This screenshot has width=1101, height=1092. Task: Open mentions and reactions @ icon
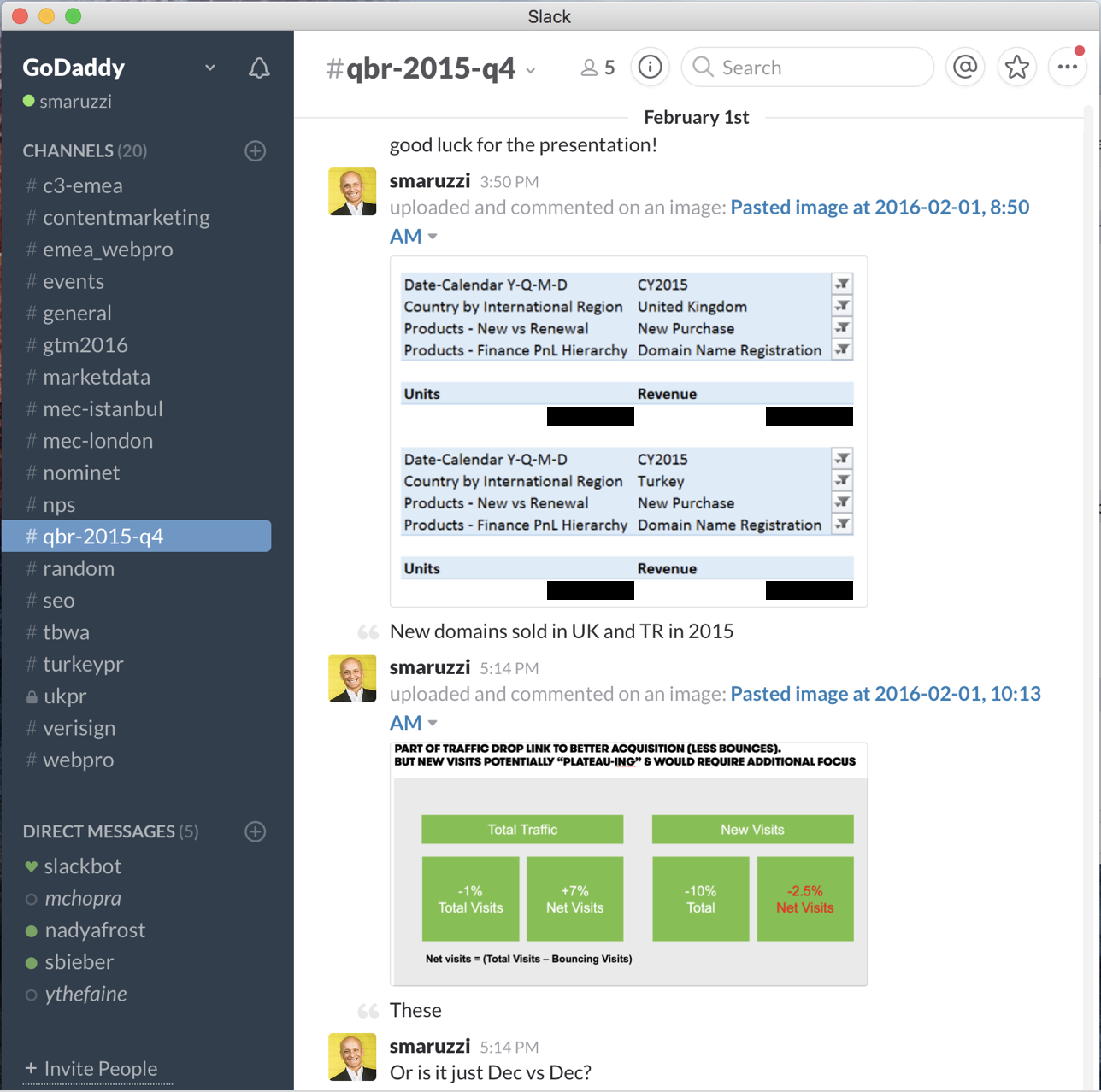tap(965, 67)
